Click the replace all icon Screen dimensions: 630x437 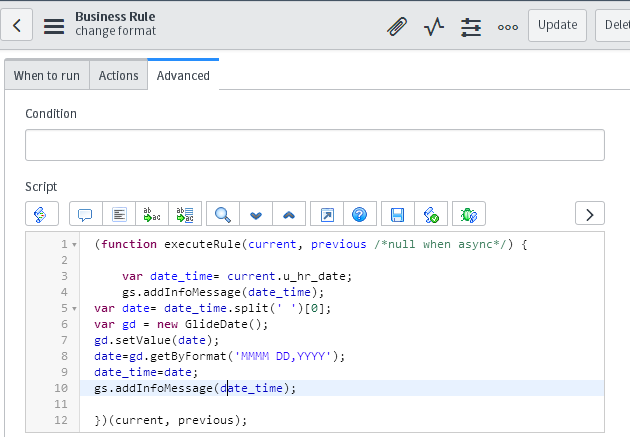click(185, 214)
